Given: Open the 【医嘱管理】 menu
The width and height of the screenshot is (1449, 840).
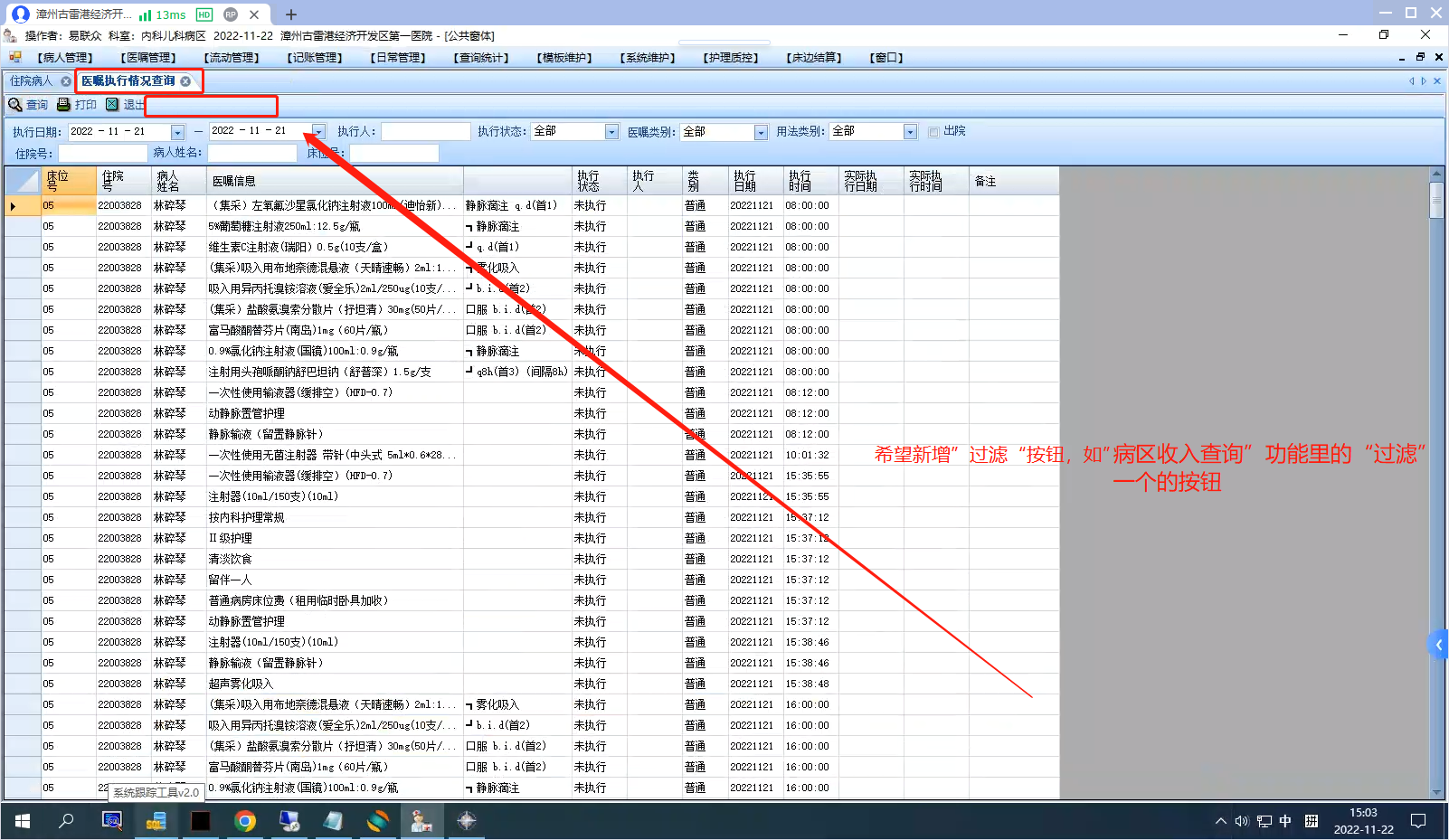Looking at the screenshot, I should [x=148, y=58].
